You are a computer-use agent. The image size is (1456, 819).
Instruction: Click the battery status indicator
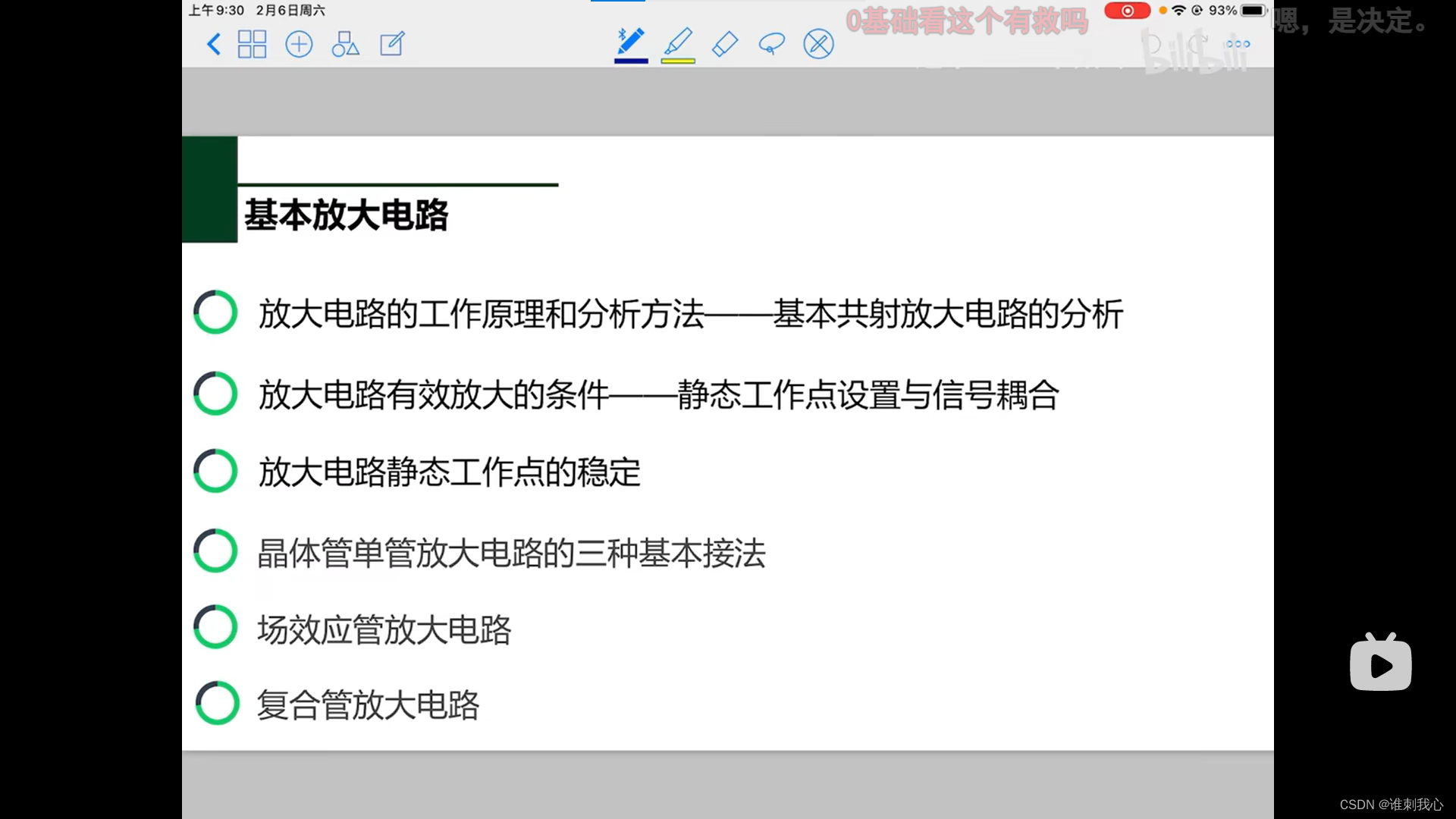click(x=1253, y=11)
